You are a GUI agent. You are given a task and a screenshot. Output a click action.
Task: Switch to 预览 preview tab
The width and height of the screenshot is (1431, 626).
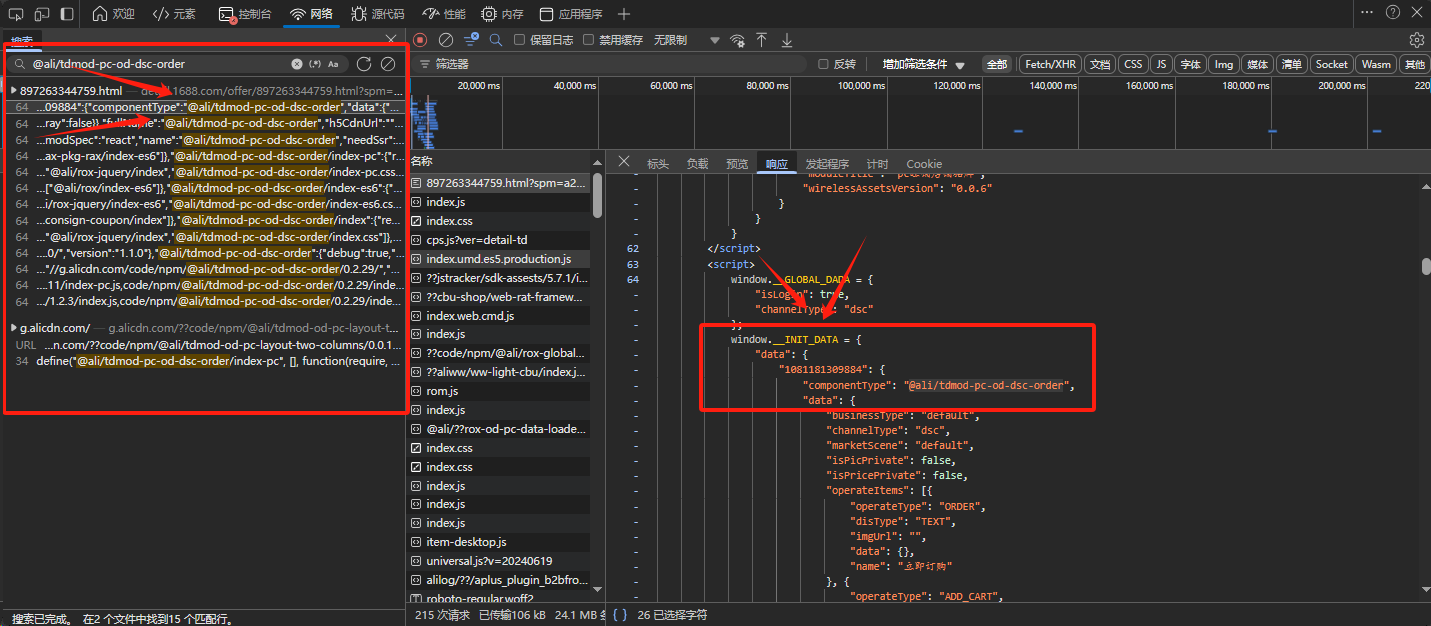tap(737, 164)
